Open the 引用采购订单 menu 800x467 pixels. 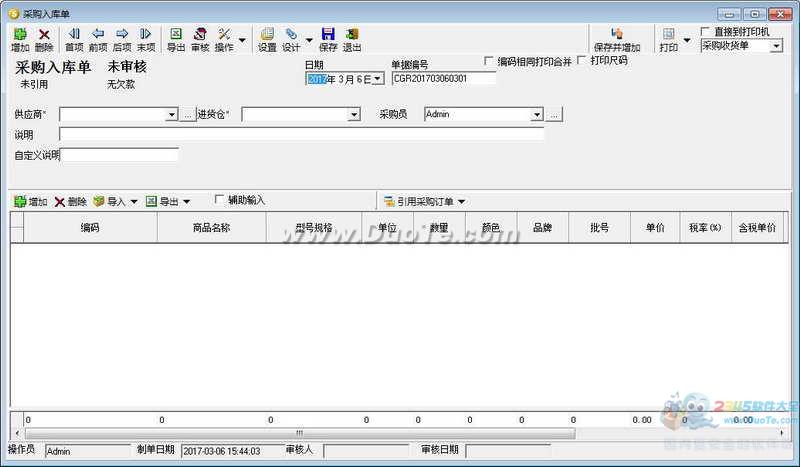(x=425, y=201)
